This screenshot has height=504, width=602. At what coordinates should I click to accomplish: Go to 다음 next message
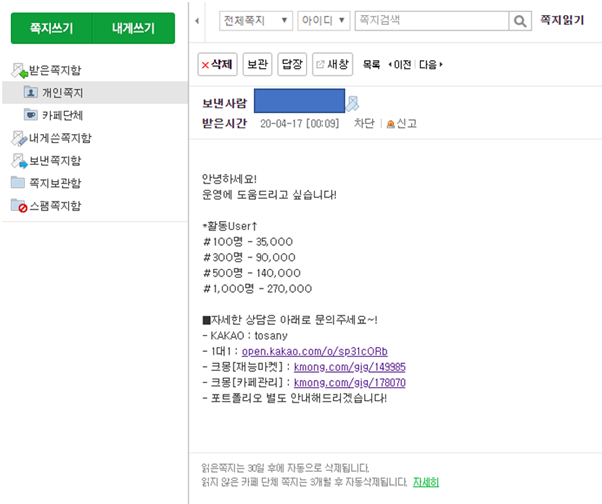431,64
